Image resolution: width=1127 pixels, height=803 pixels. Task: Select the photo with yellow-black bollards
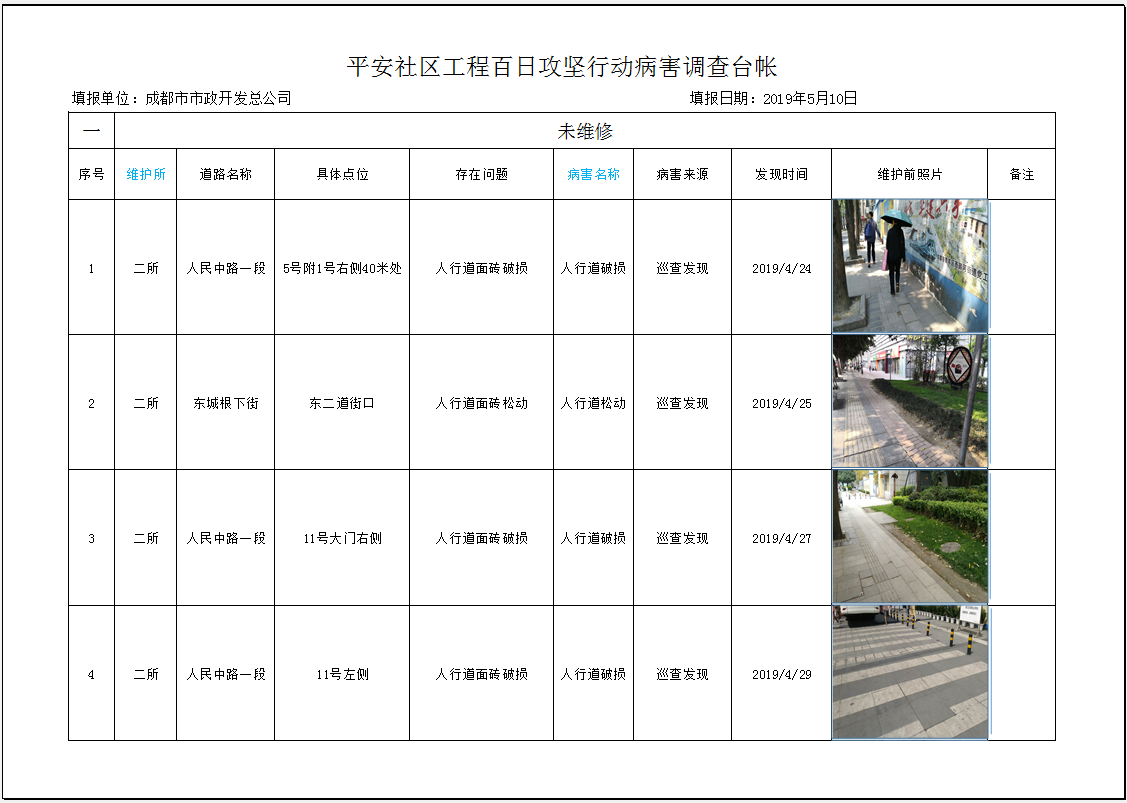click(x=909, y=672)
